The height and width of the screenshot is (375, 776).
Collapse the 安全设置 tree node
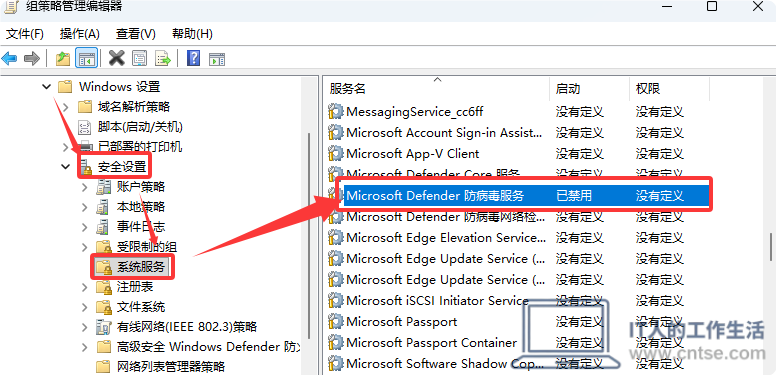(x=65, y=167)
